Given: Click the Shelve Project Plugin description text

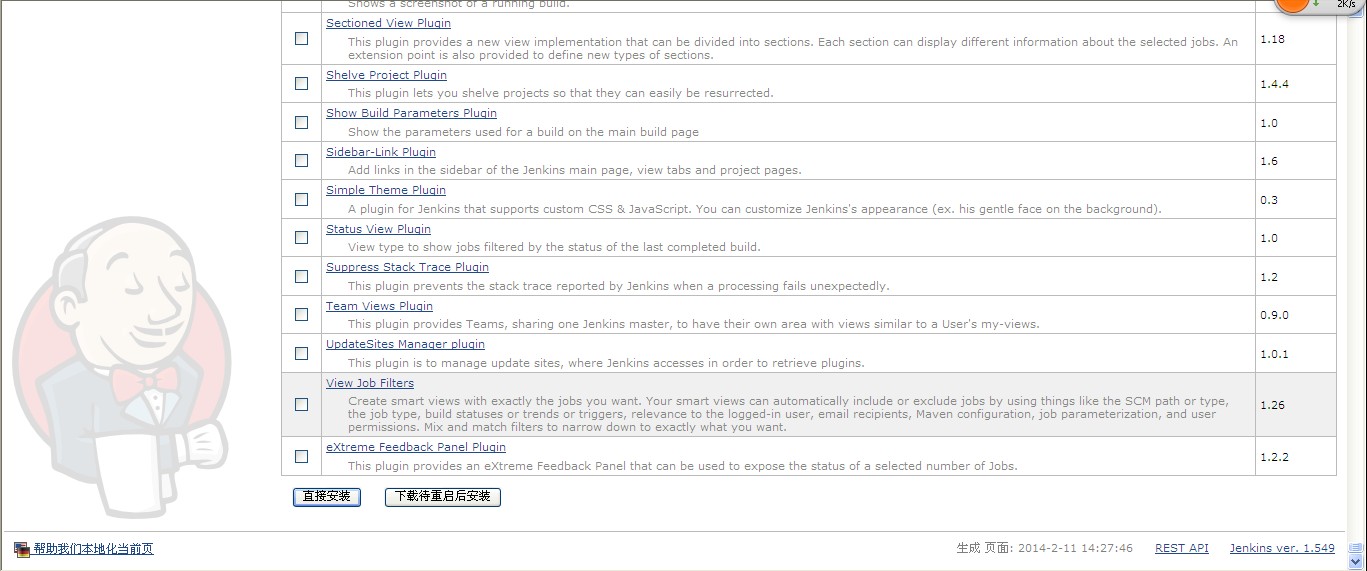Looking at the screenshot, I should click(x=560, y=93).
